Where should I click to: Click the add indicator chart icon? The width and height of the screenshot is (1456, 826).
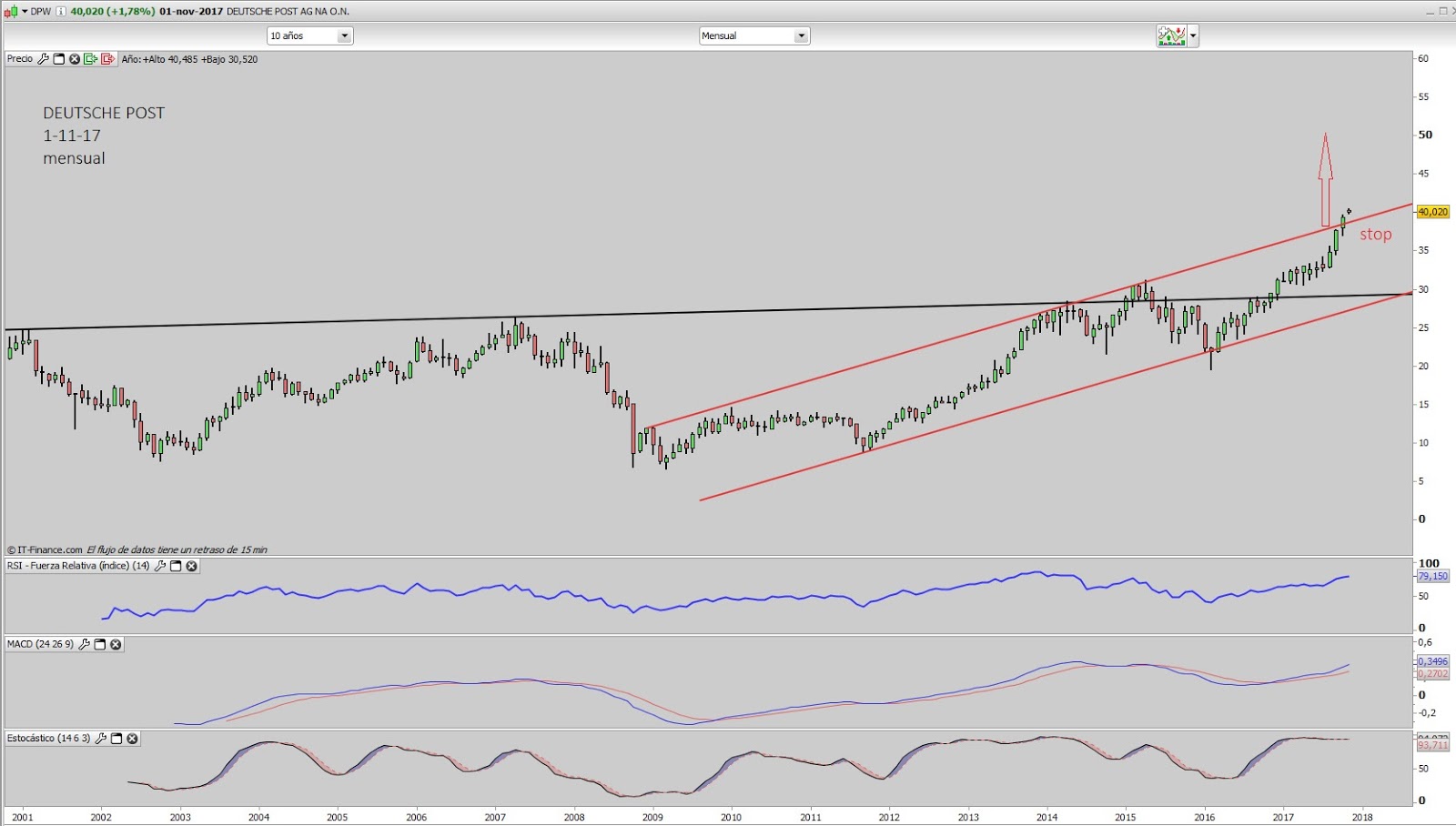click(x=1171, y=36)
